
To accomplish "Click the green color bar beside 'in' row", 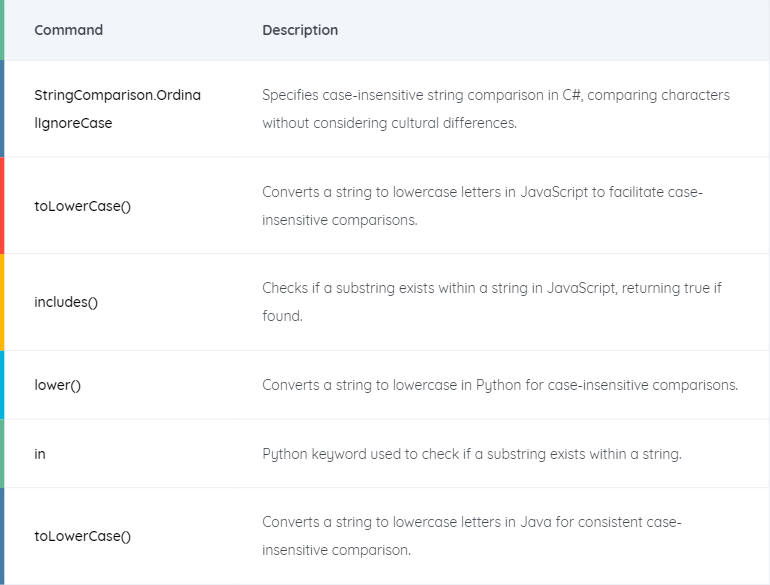I will click(x=2, y=453).
